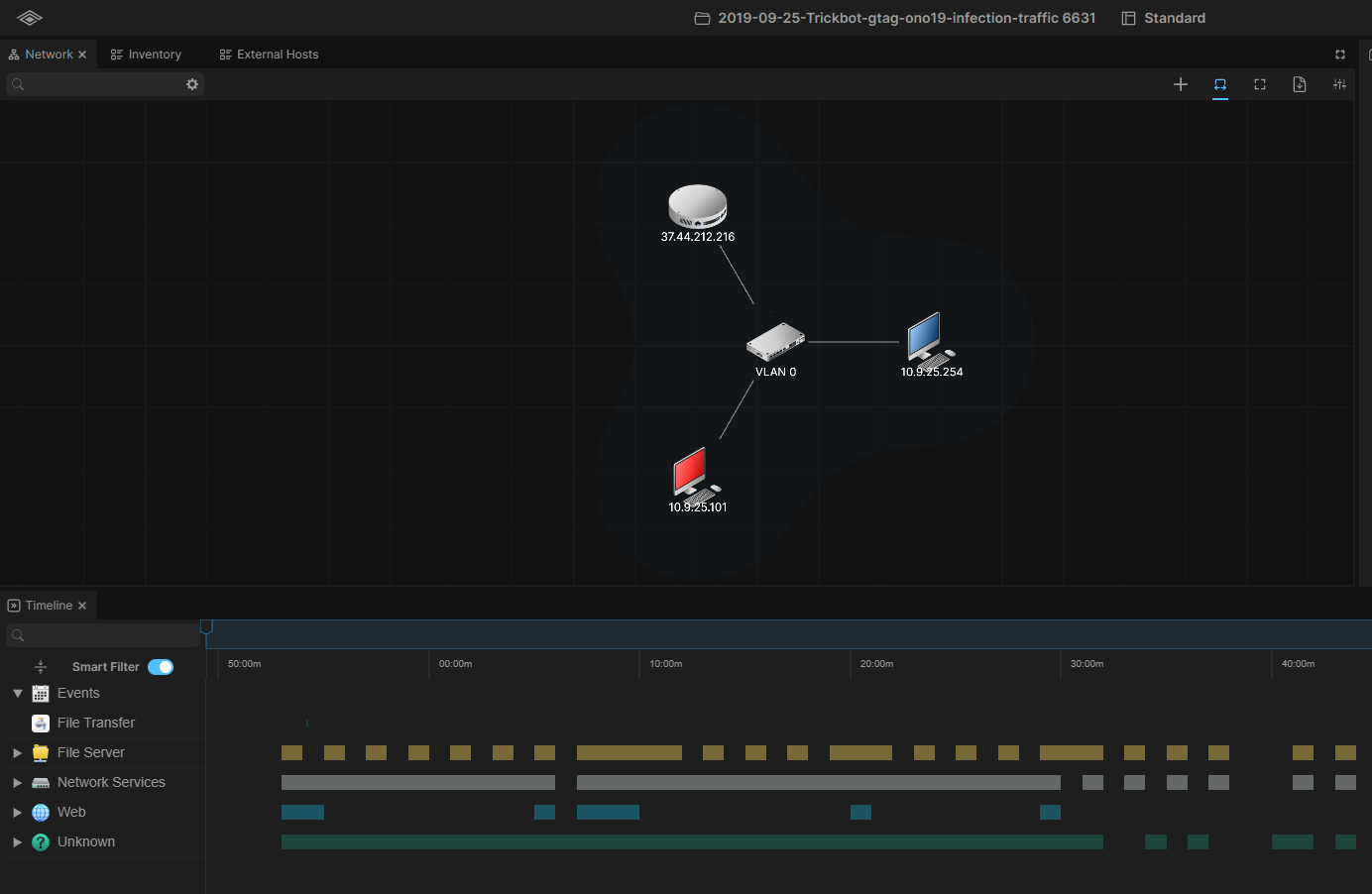The image size is (1372, 894).
Task: Open the Standard layout selector
Action: click(x=1164, y=18)
